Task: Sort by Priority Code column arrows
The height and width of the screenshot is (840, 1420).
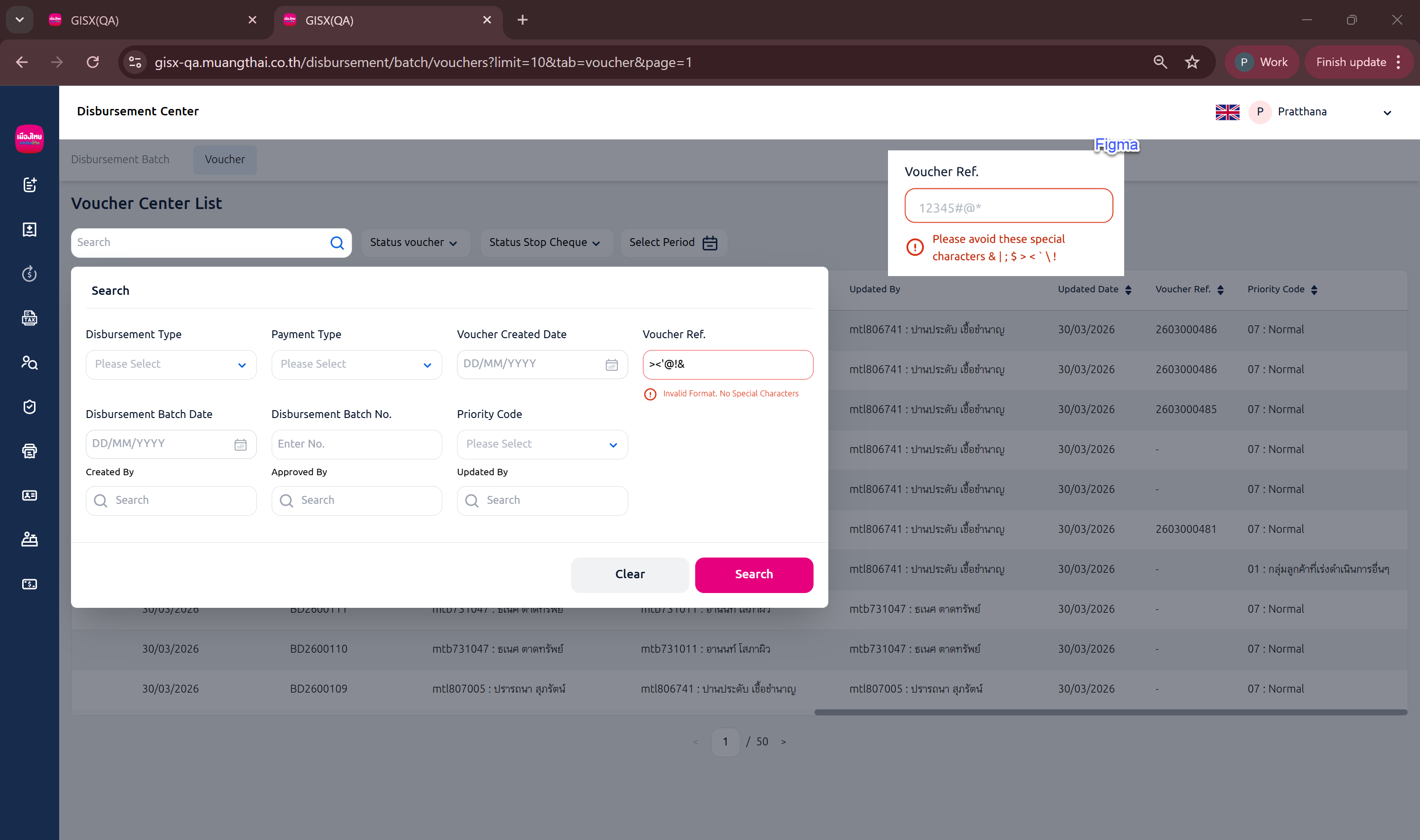Action: (x=1314, y=290)
